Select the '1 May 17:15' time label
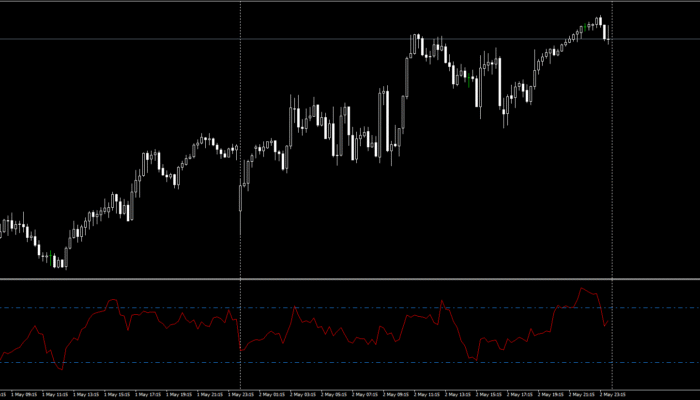 (x=148, y=395)
